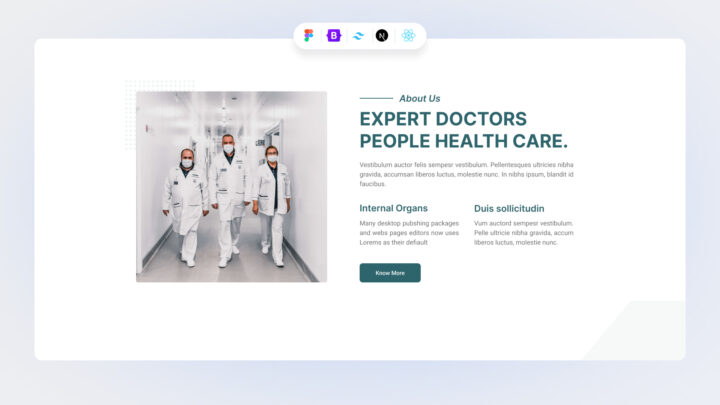
Task: Select the text under Internal Organs
Action: coord(409,233)
